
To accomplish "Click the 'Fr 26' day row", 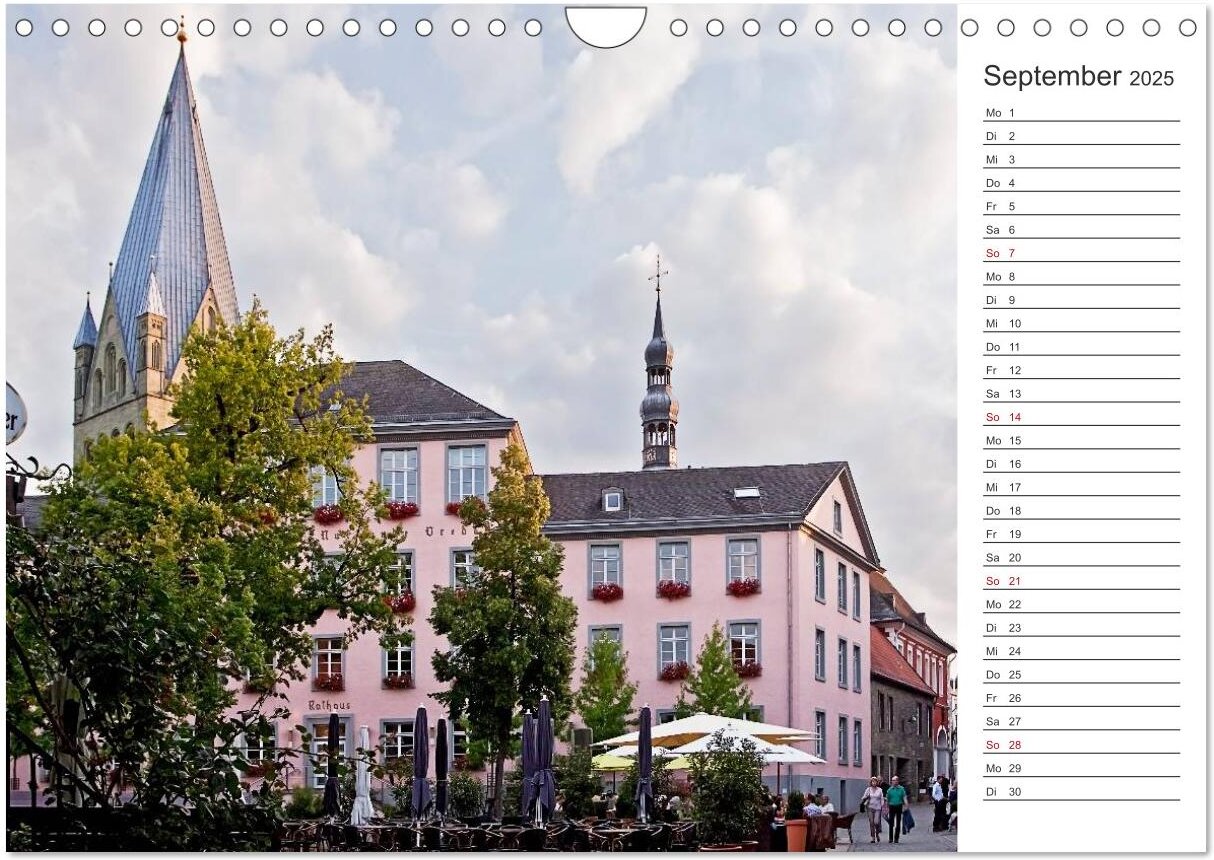I will 1081,698.
